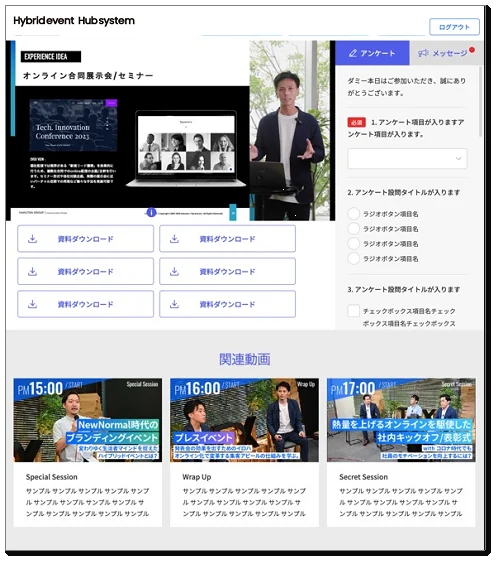Select the third ラジオボタン項目名 radio option
Screen dimensions: 496x561
coord(354,244)
